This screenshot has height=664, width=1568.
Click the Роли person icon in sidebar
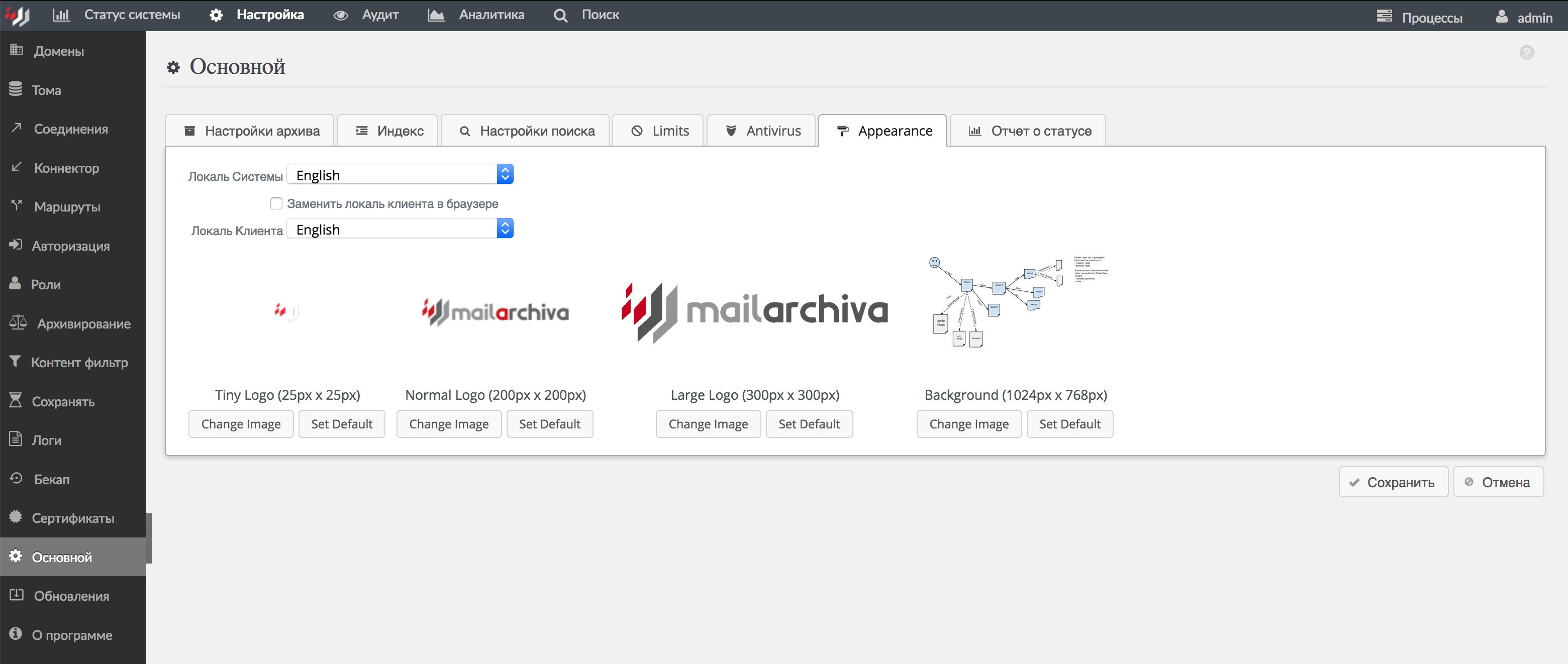click(x=15, y=284)
